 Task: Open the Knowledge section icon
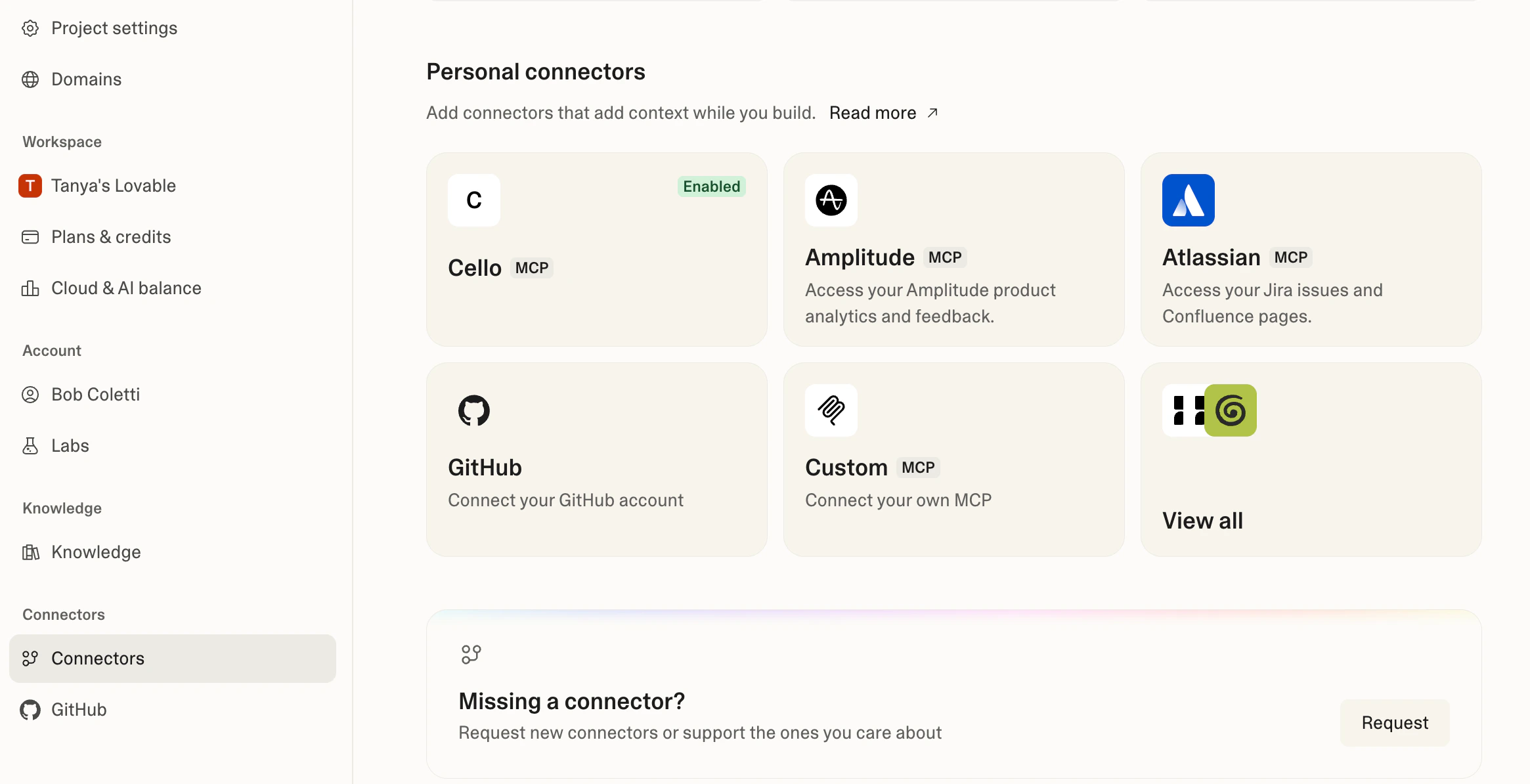click(x=30, y=552)
